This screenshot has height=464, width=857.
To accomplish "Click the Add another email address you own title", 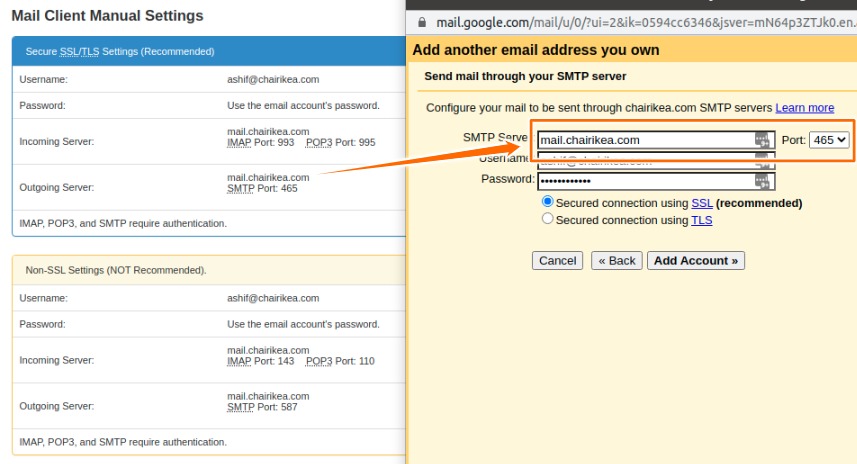I will (x=536, y=50).
